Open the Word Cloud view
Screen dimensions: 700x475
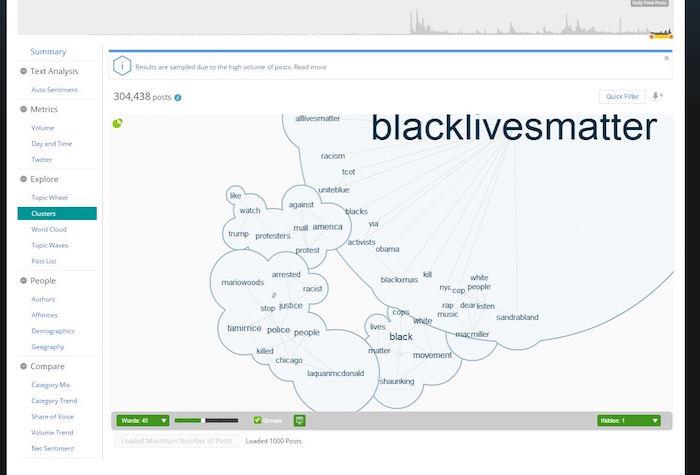coord(49,229)
